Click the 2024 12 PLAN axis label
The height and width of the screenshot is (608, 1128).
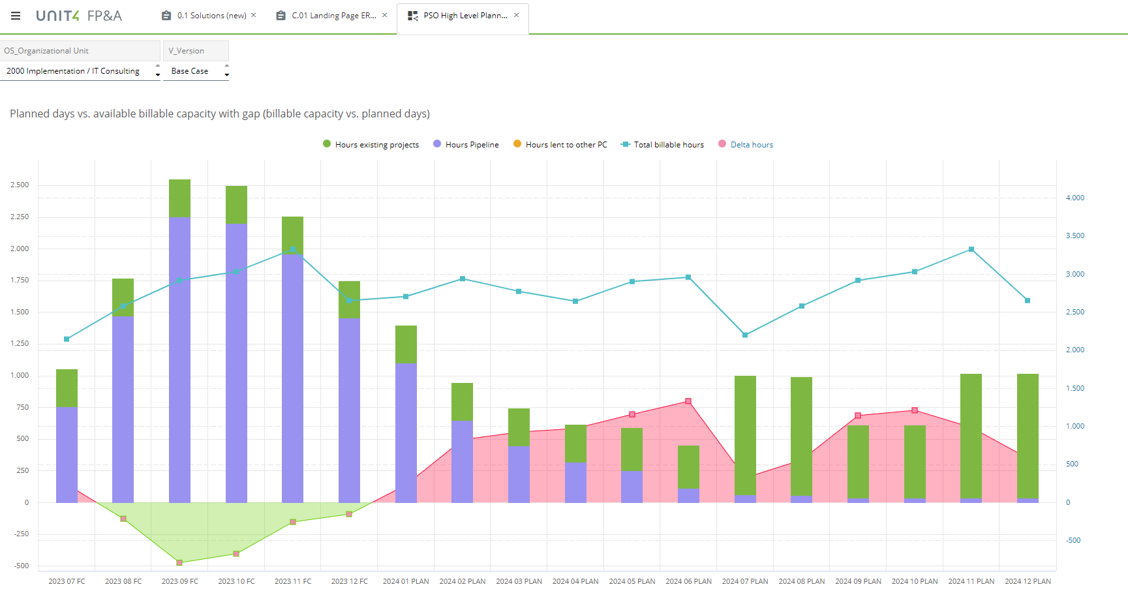(1028, 581)
